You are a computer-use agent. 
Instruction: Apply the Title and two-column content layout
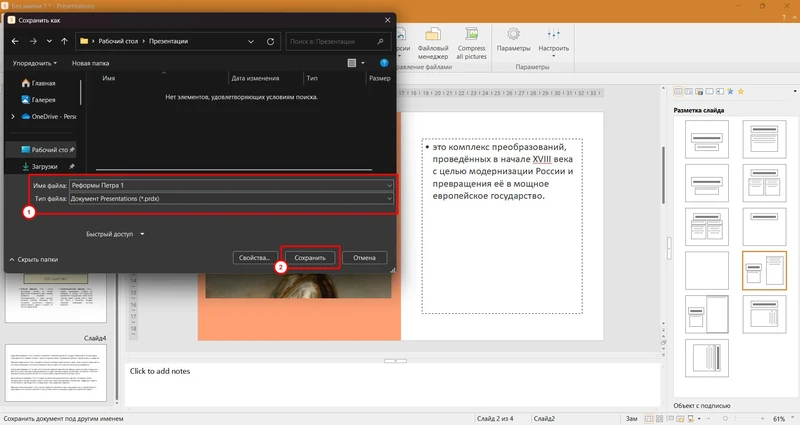point(764,183)
